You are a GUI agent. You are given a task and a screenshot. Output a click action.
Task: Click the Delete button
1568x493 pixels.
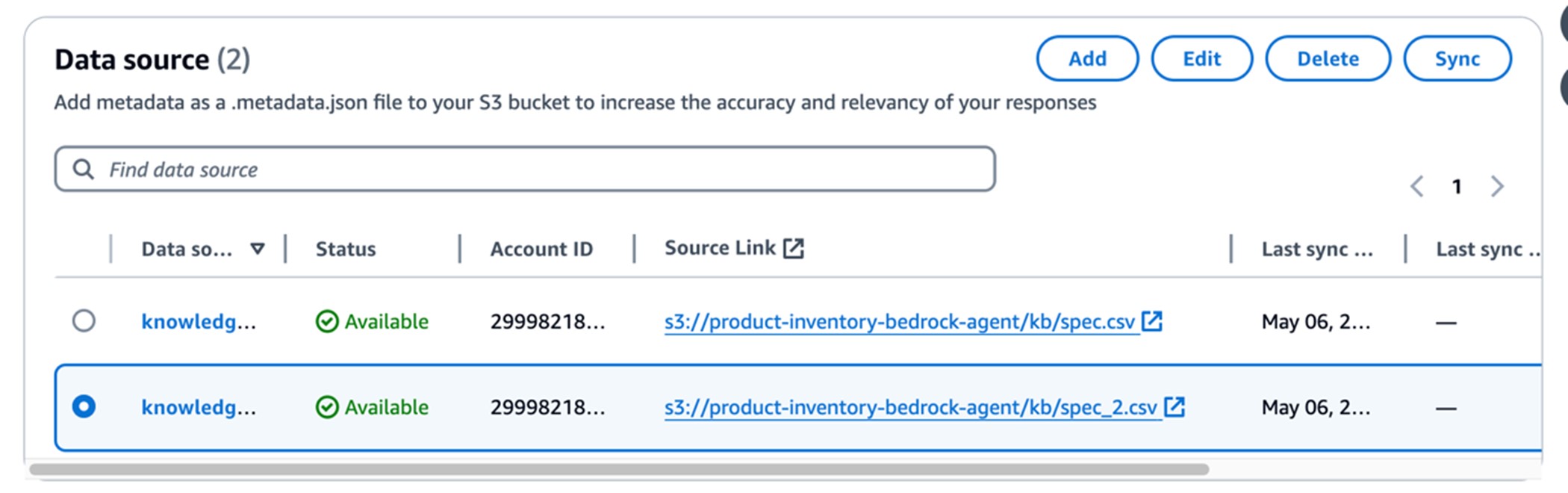[x=1328, y=58]
